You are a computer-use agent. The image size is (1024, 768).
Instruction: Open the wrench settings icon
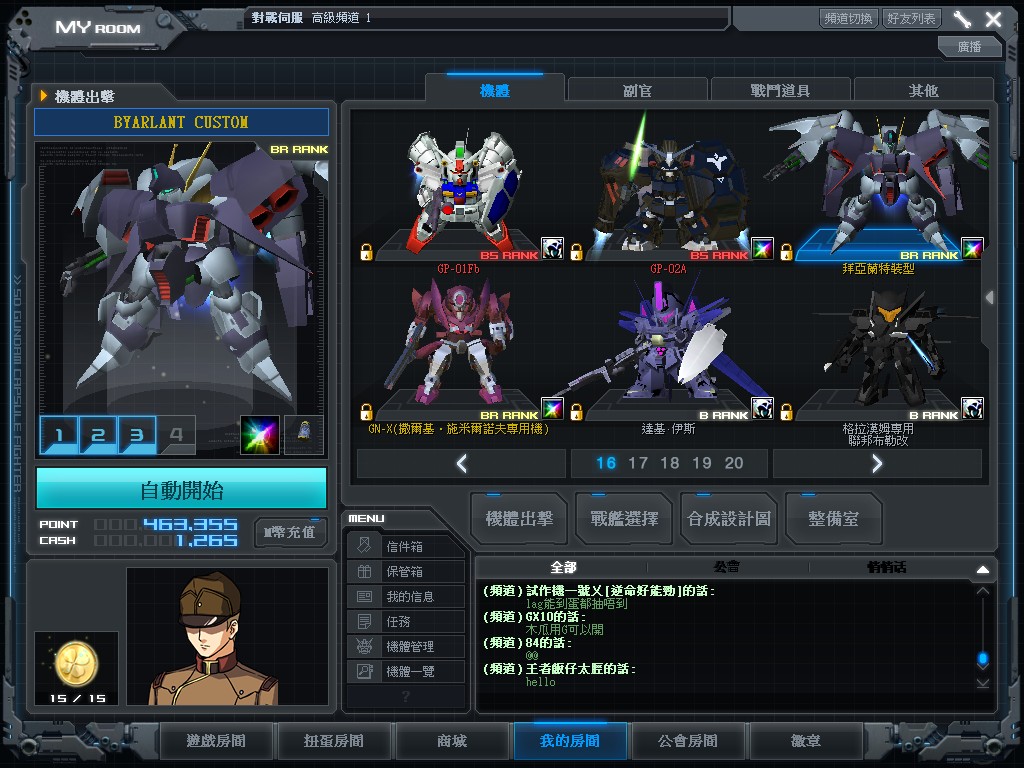(x=962, y=19)
